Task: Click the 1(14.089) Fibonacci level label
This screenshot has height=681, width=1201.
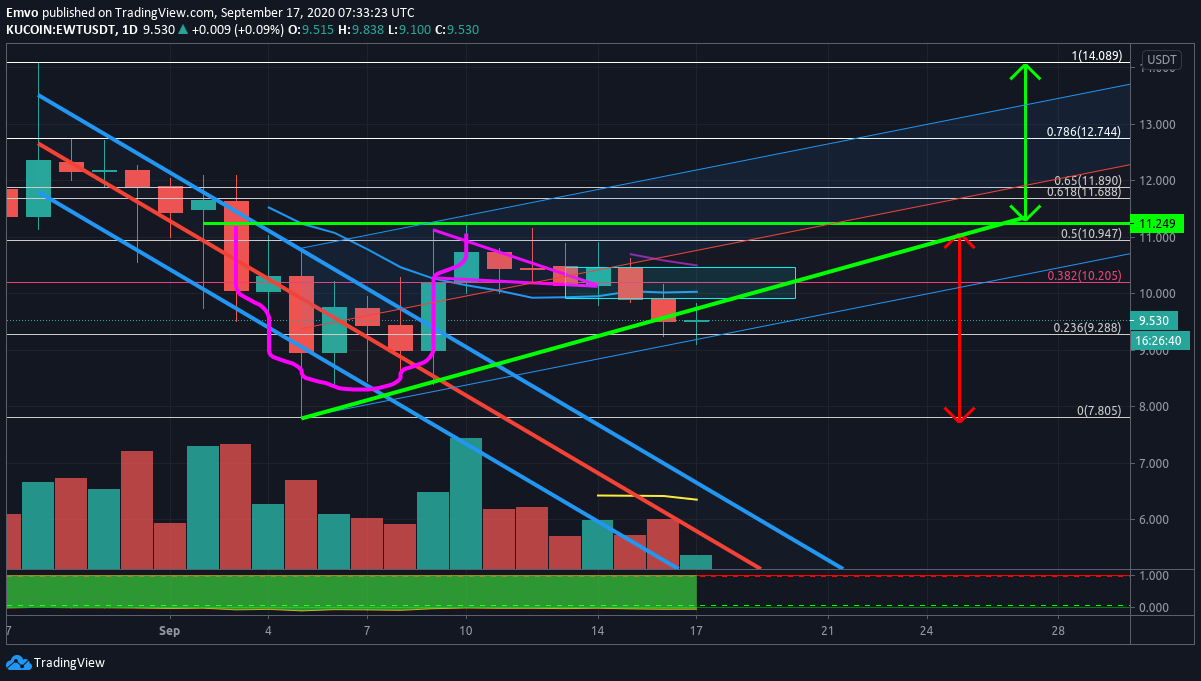Action: coord(1096,56)
